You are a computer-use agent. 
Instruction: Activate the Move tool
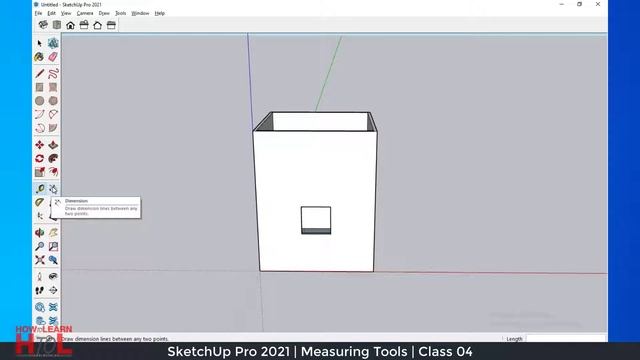click(x=40, y=145)
